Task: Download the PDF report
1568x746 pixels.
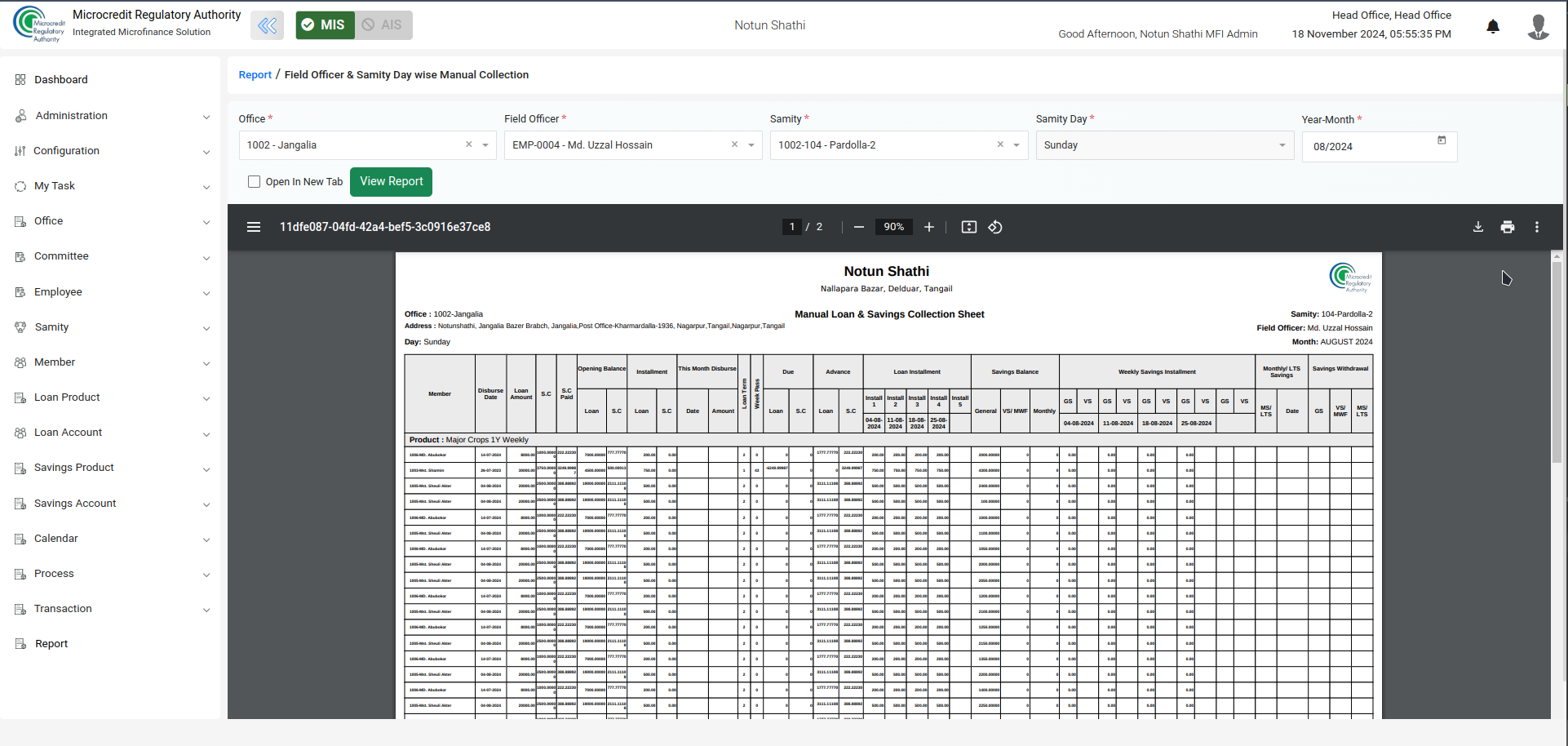Action: coord(1478,227)
